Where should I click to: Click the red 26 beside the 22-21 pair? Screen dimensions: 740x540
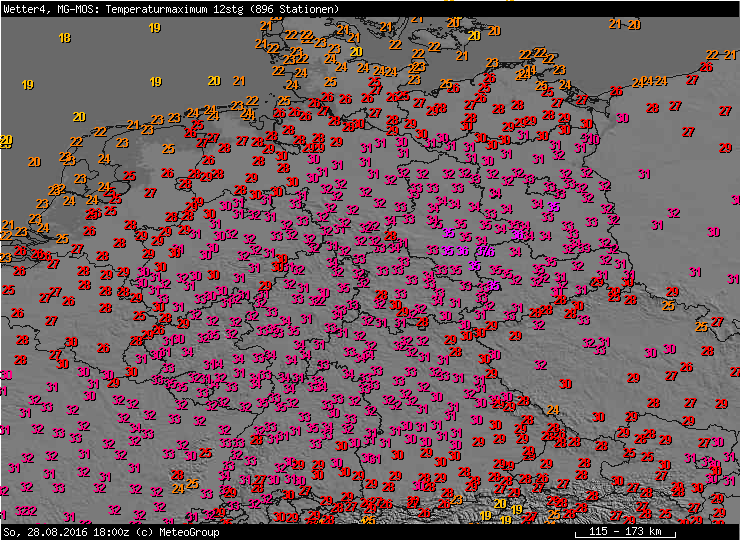click(706, 67)
